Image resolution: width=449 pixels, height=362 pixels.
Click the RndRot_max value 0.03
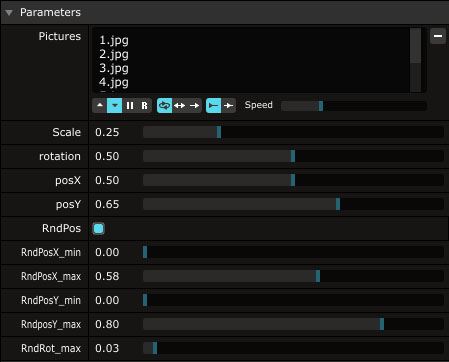click(x=107, y=348)
